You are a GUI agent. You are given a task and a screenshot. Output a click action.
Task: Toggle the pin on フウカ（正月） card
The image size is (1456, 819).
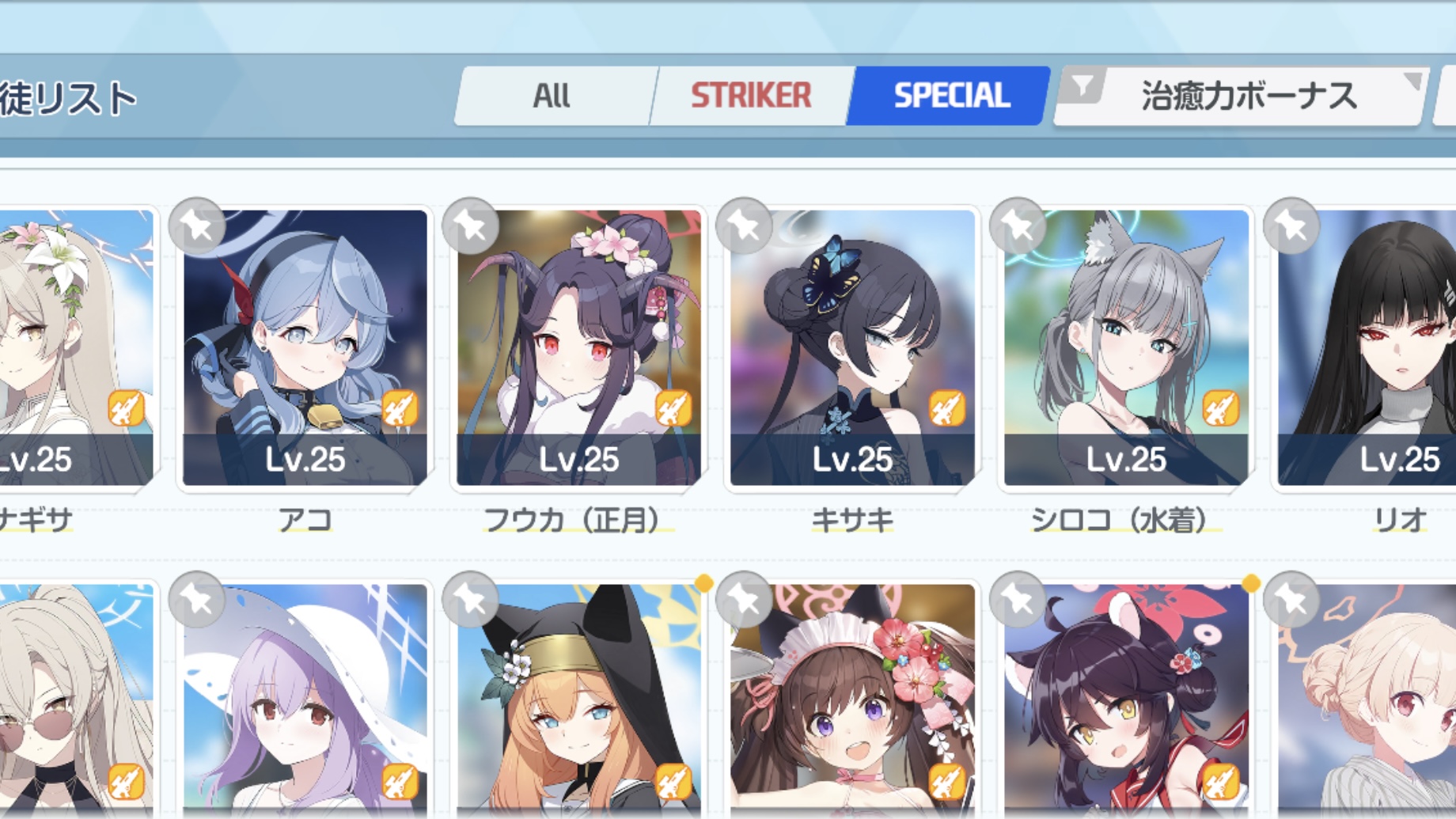click(471, 227)
